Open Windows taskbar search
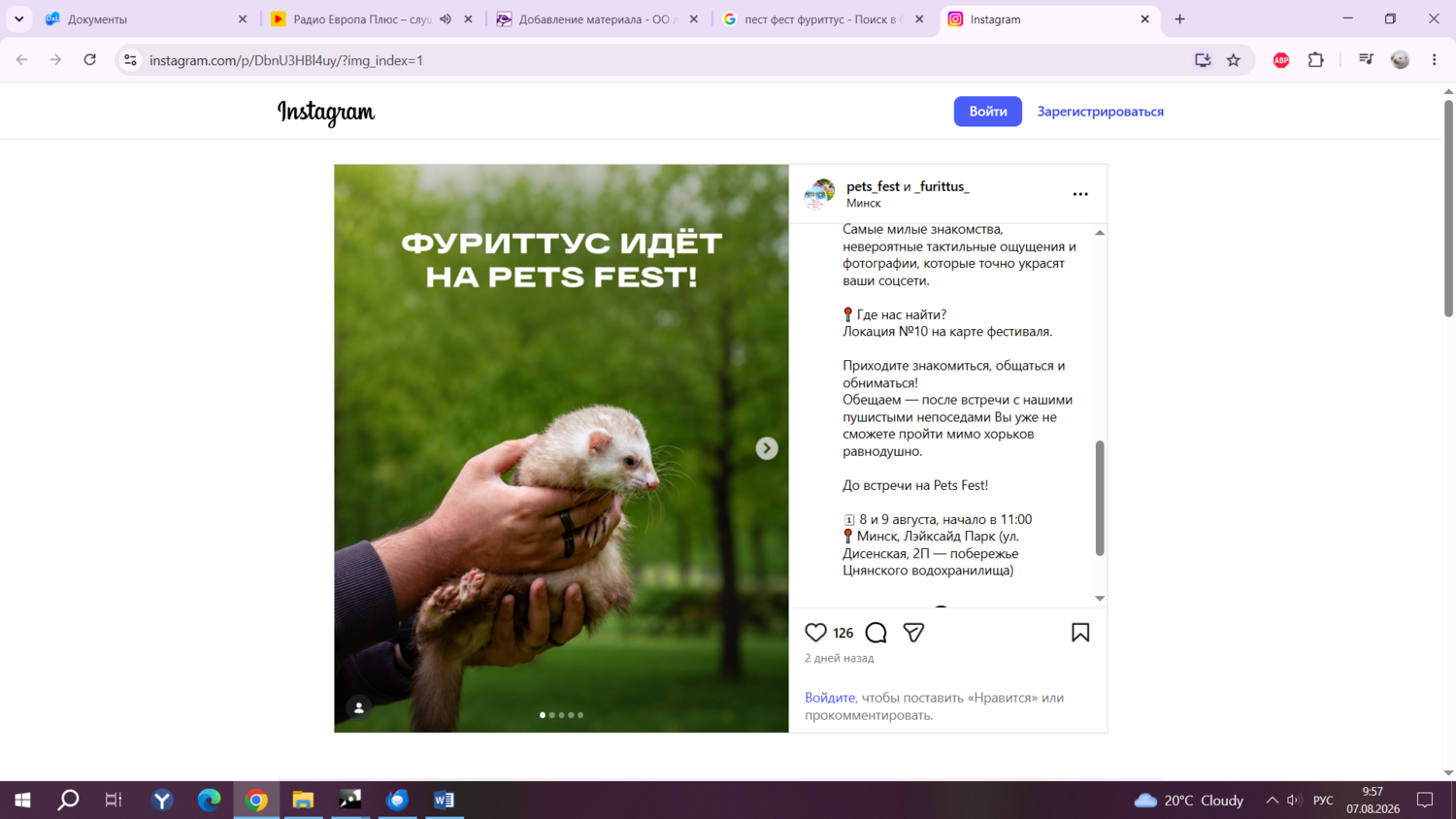This screenshot has width=1456, height=819. tap(68, 800)
